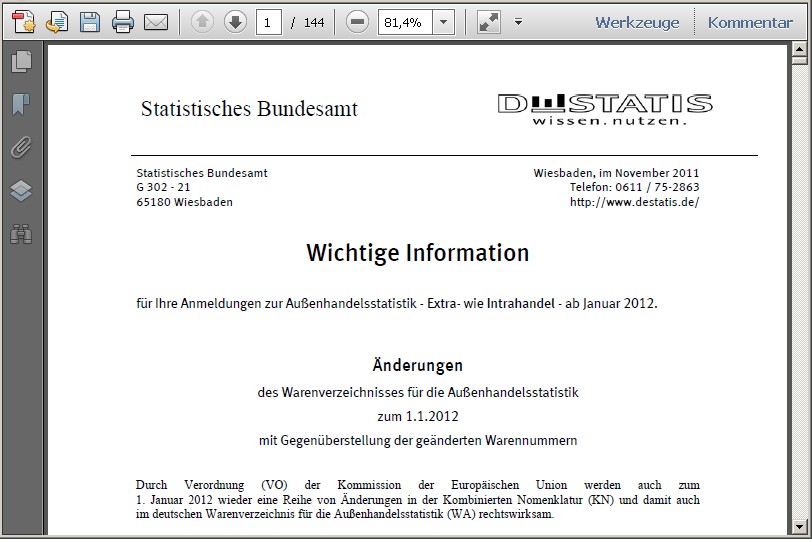The image size is (812, 542).
Task: Click the heading 'Wichtige Information'
Action: coord(417,253)
